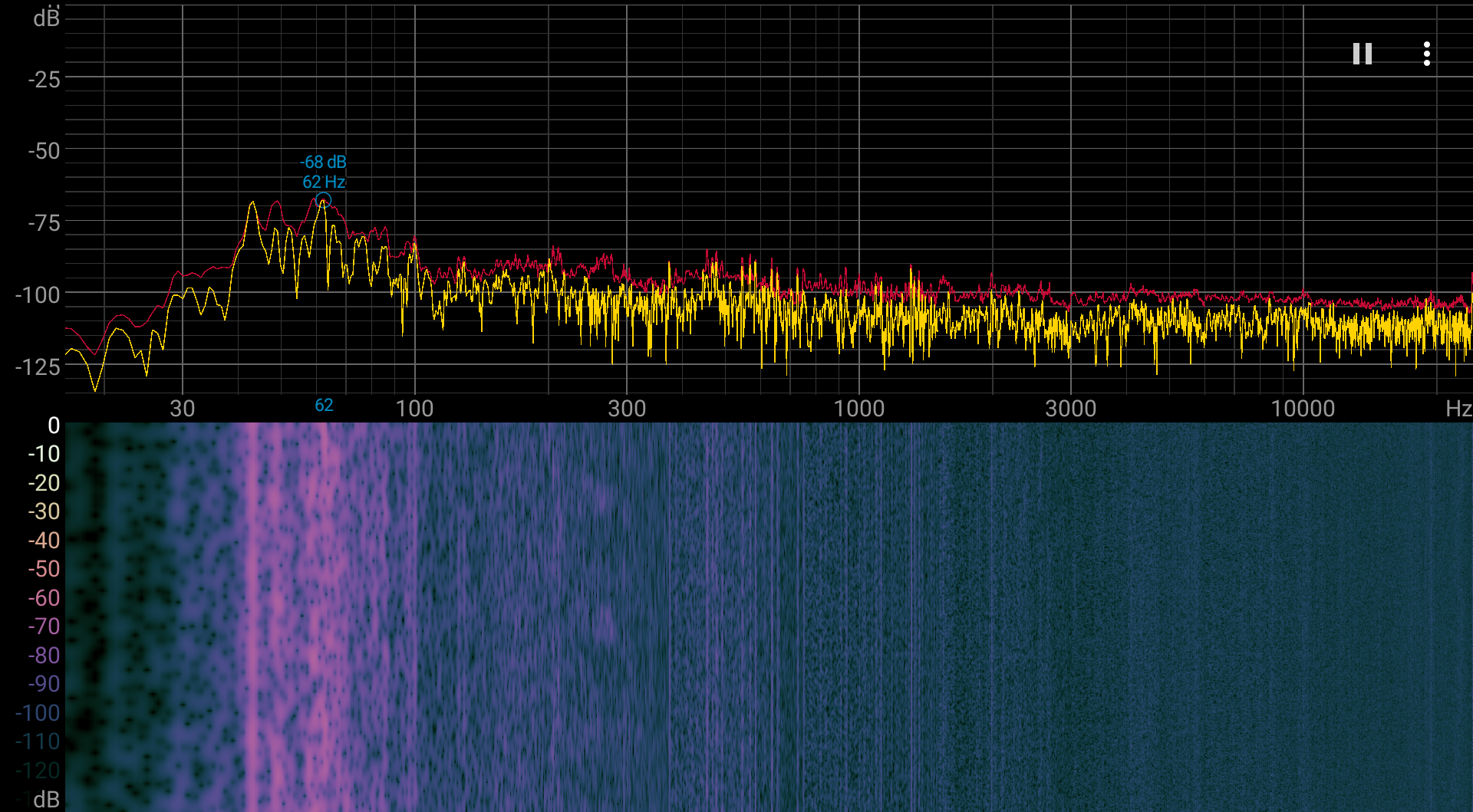The height and width of the screenshot is (812, 1473).
Task: Click the "-90" spectrogram color scale label
Action: (44, 684)
